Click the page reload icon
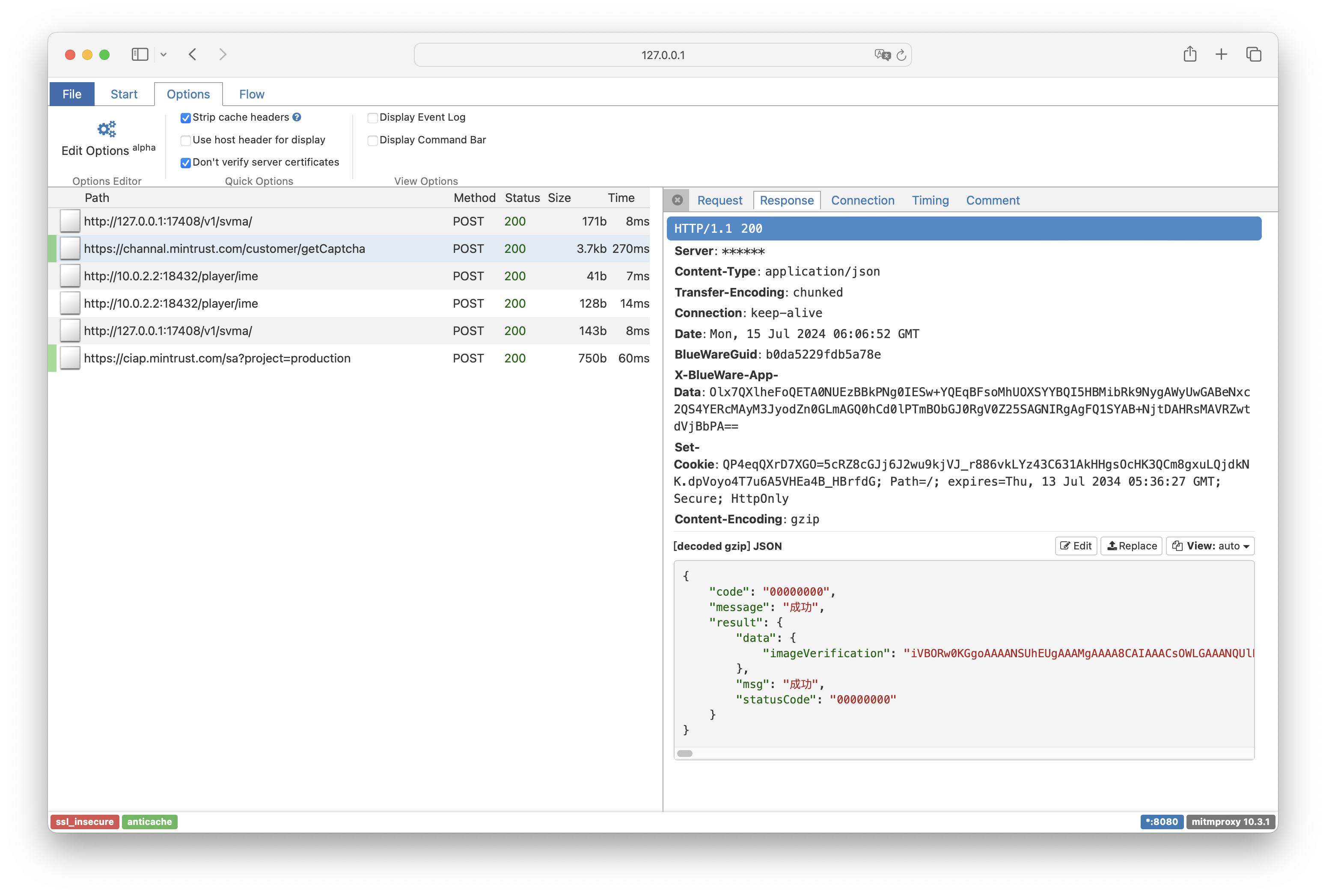This screenshot has width=1326, height=896. pyautogui.click(x=901, y=55)
